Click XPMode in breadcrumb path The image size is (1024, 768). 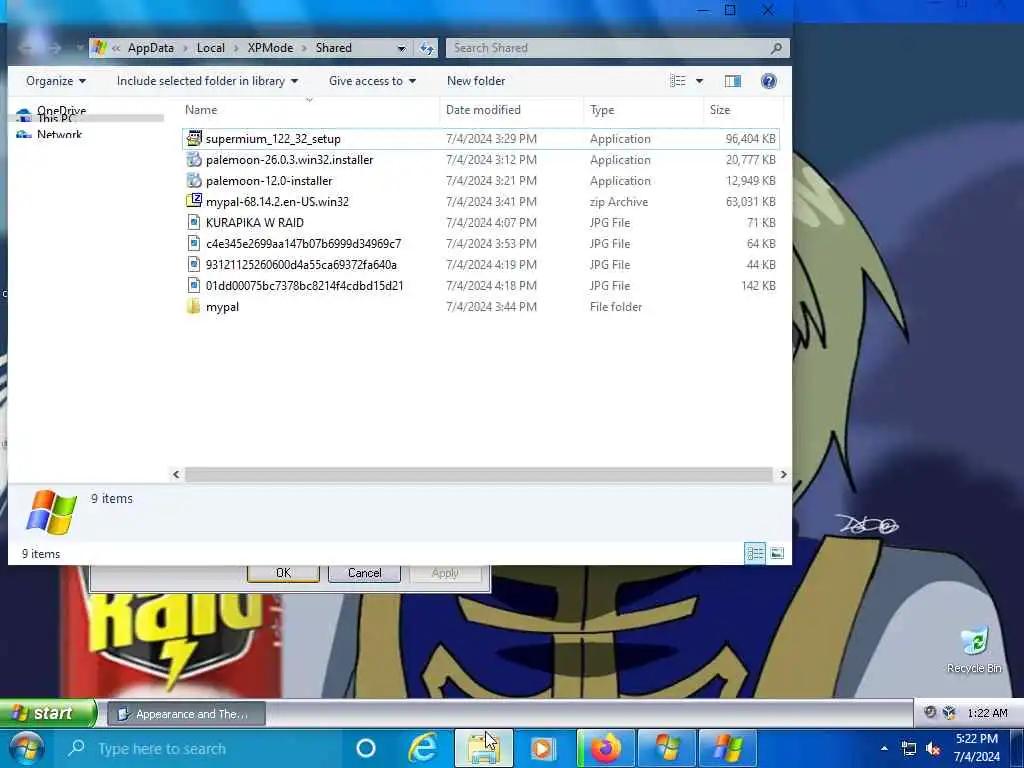click(x=270, y=48)
